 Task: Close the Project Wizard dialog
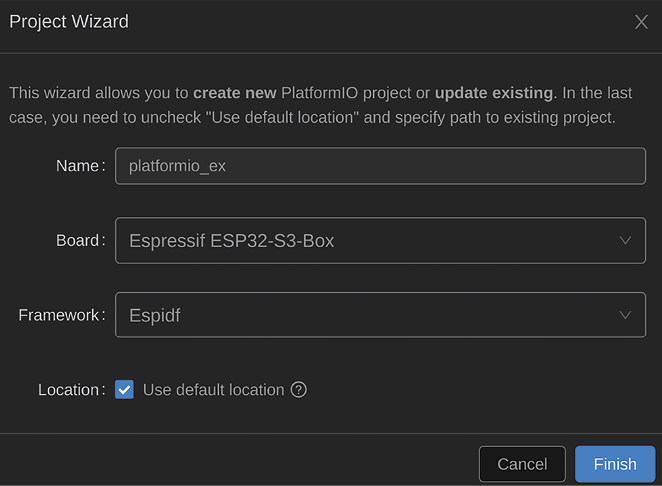click(642, 22)
